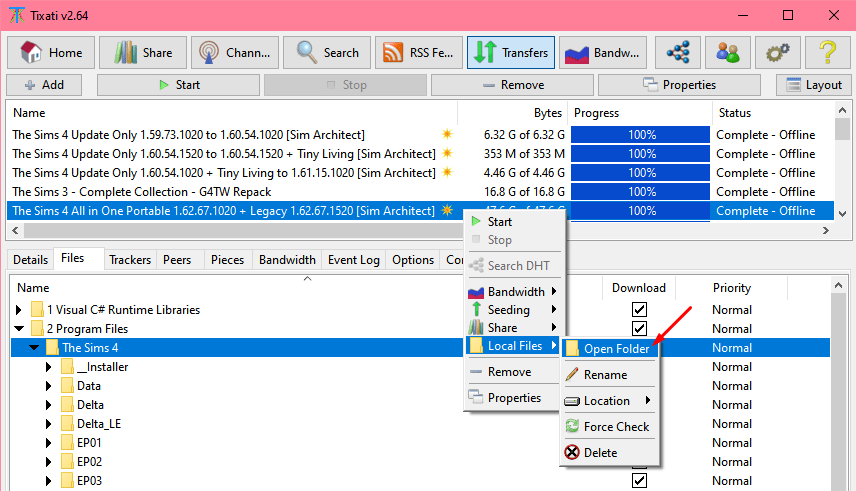Image resolution: width=856 pixels, height=491 pixels.
Task: Collapse The Sims 4 folder
Action: [x=34, y=347]
